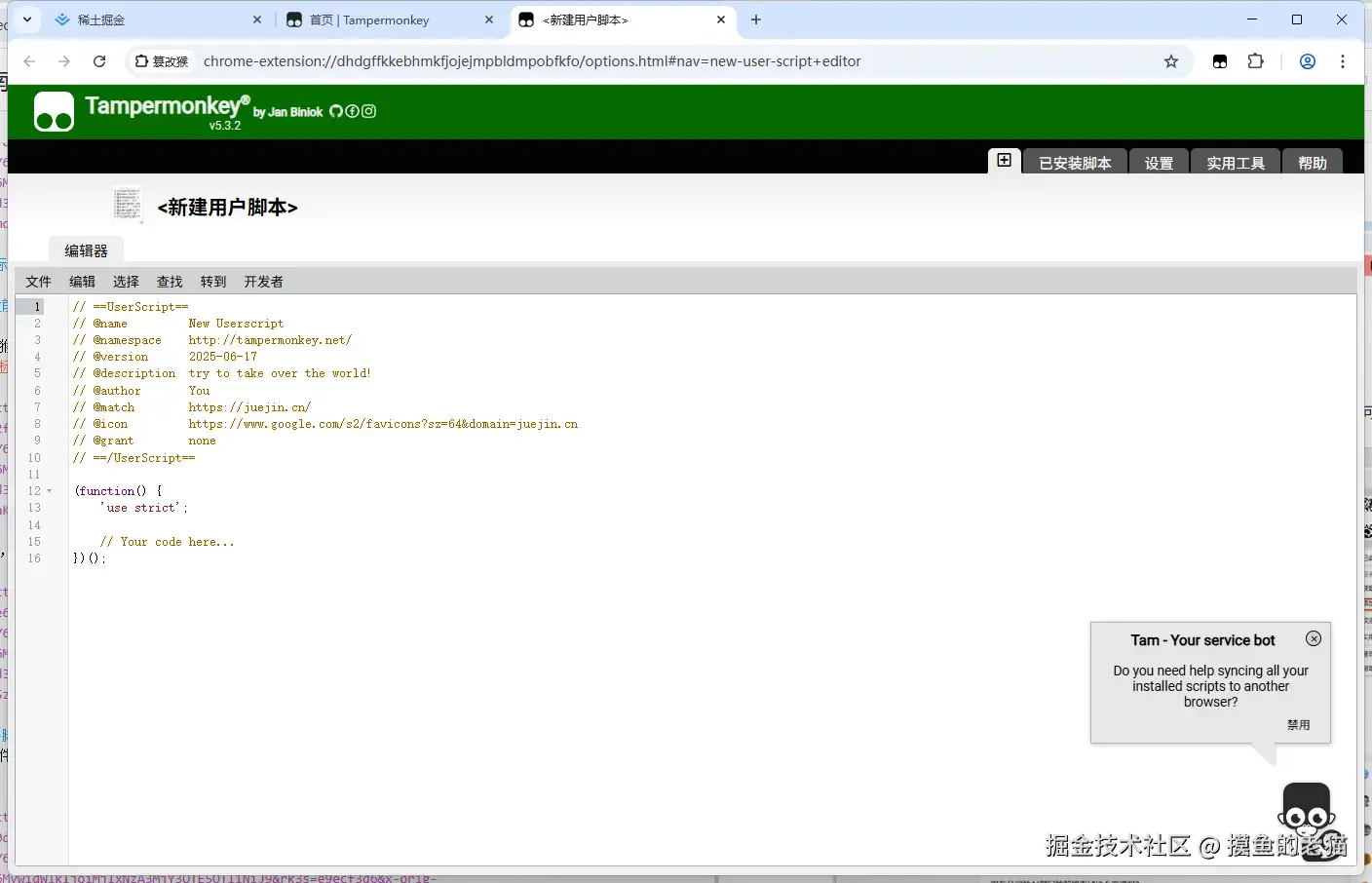Open the Facebook icon link in header
The height and width of the screenshot is (883, 1372).
[x=352, y=111]
